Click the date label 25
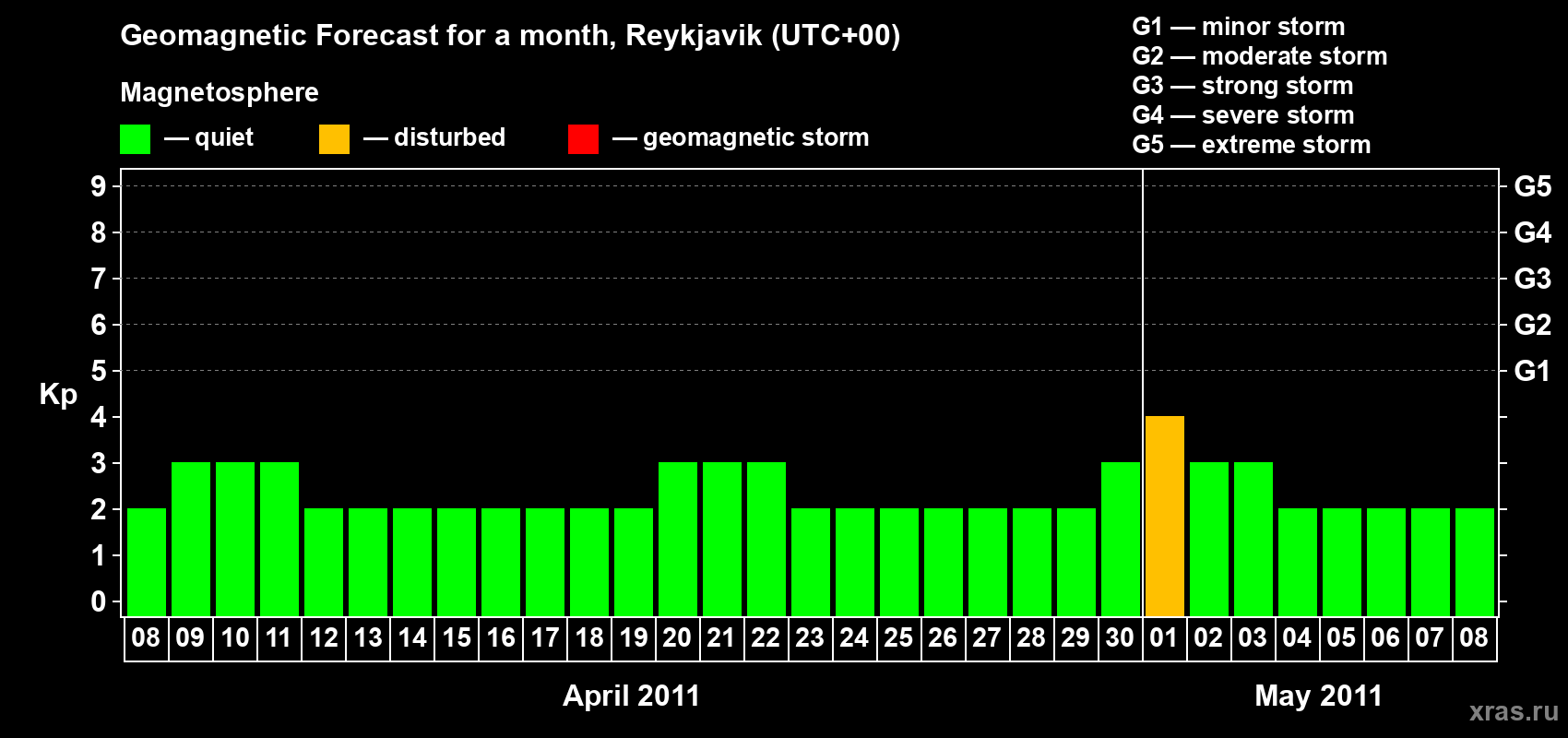1568x738 pixels. tap(898, 637)
